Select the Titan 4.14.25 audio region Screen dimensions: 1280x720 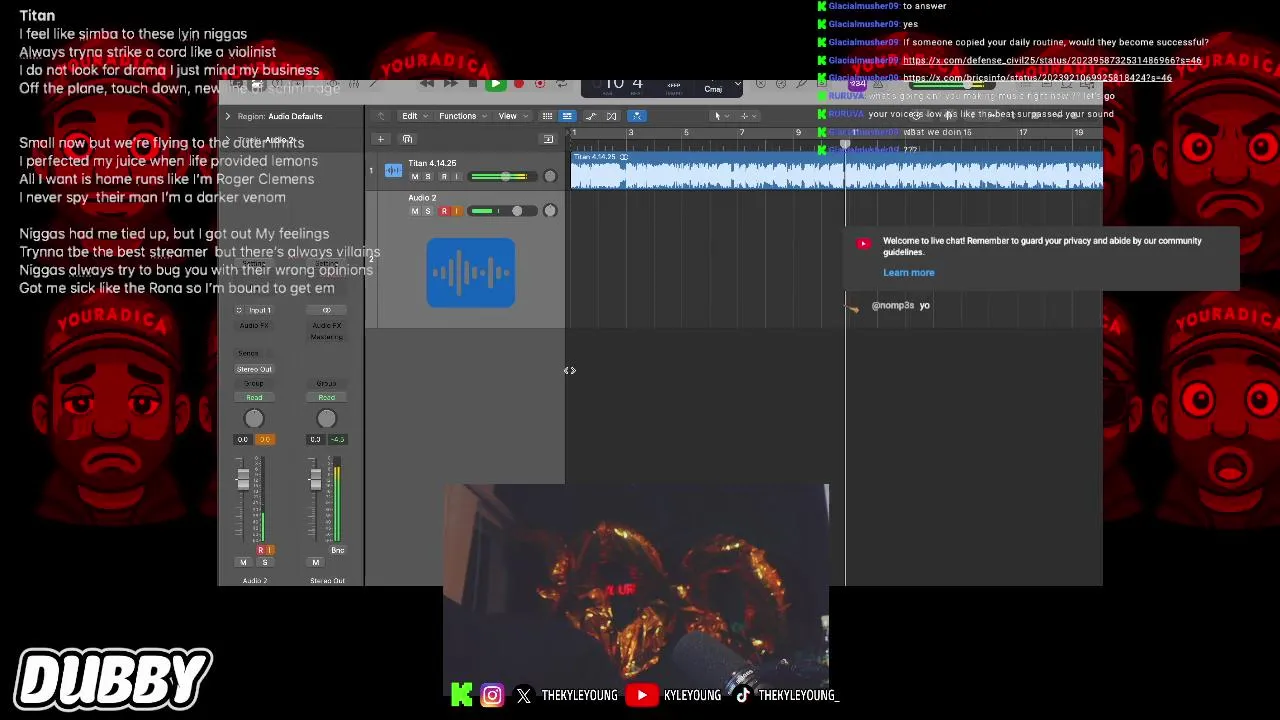click(x=836, y=171)
